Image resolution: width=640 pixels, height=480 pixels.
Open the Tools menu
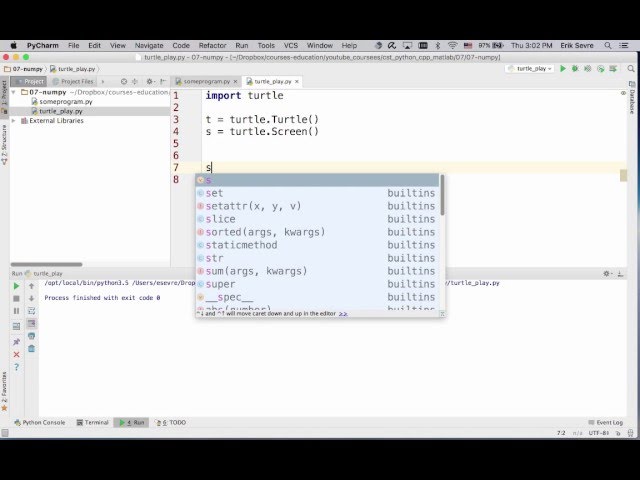(266, 45)
